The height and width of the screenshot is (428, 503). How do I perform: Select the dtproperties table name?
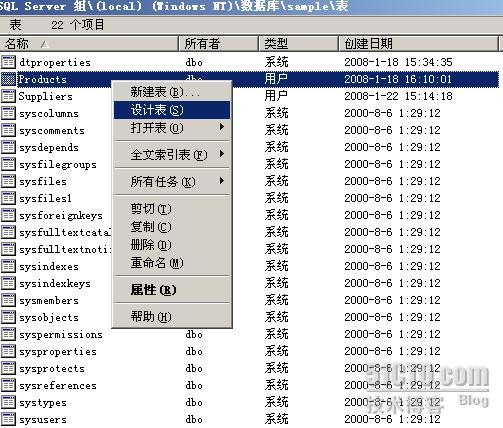(x=55, y=63)
